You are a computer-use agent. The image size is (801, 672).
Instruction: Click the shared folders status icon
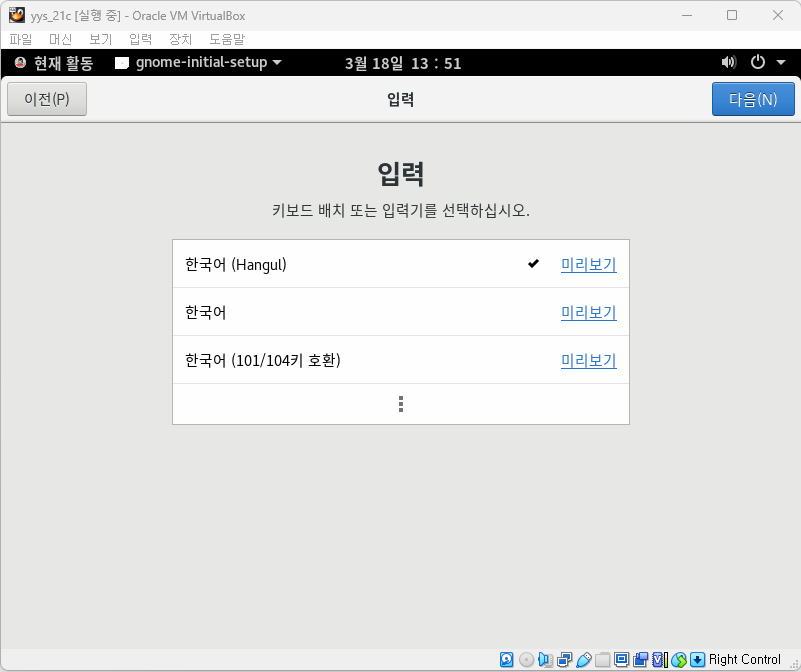602,660
